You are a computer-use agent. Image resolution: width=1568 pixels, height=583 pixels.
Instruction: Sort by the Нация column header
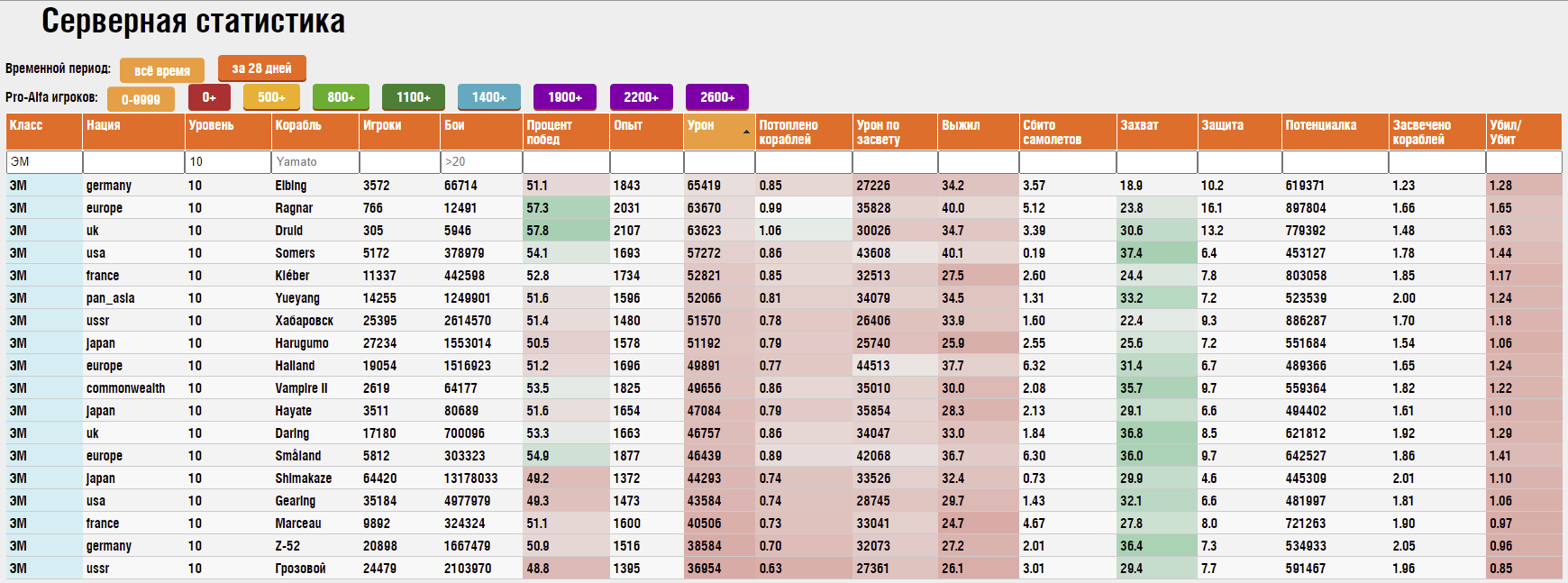click(x=133, y=132)
